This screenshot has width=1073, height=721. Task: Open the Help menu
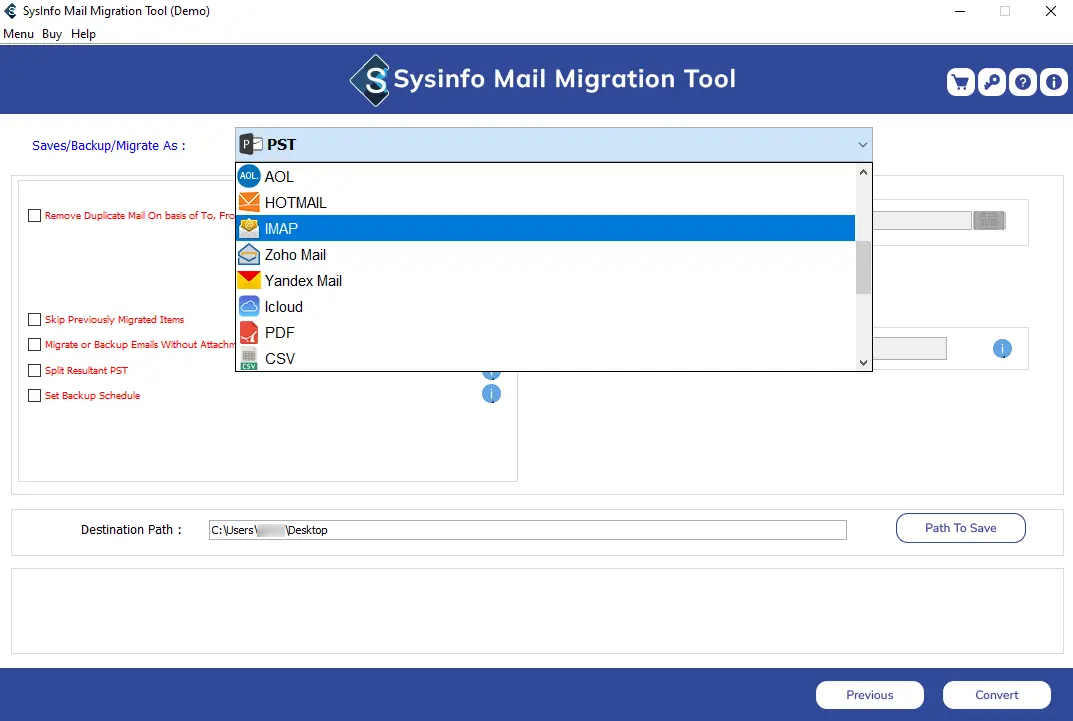pos(83,34)
